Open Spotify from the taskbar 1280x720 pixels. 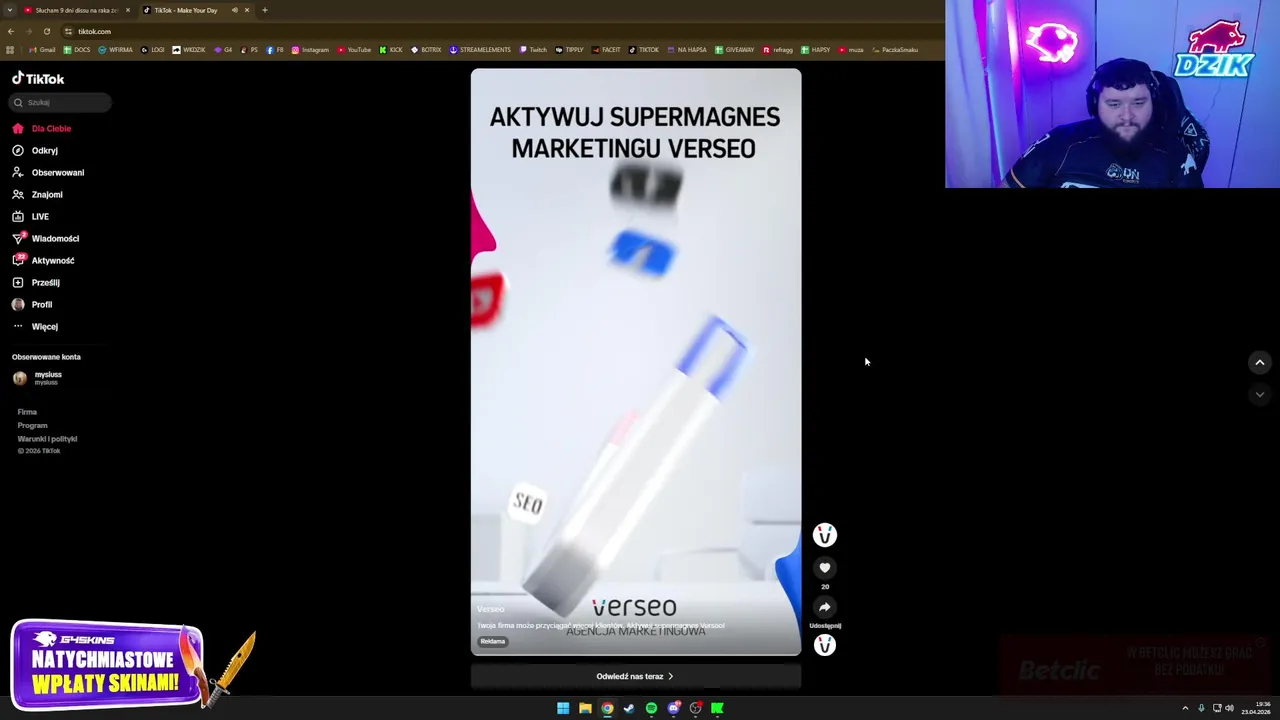coord(651,708)
